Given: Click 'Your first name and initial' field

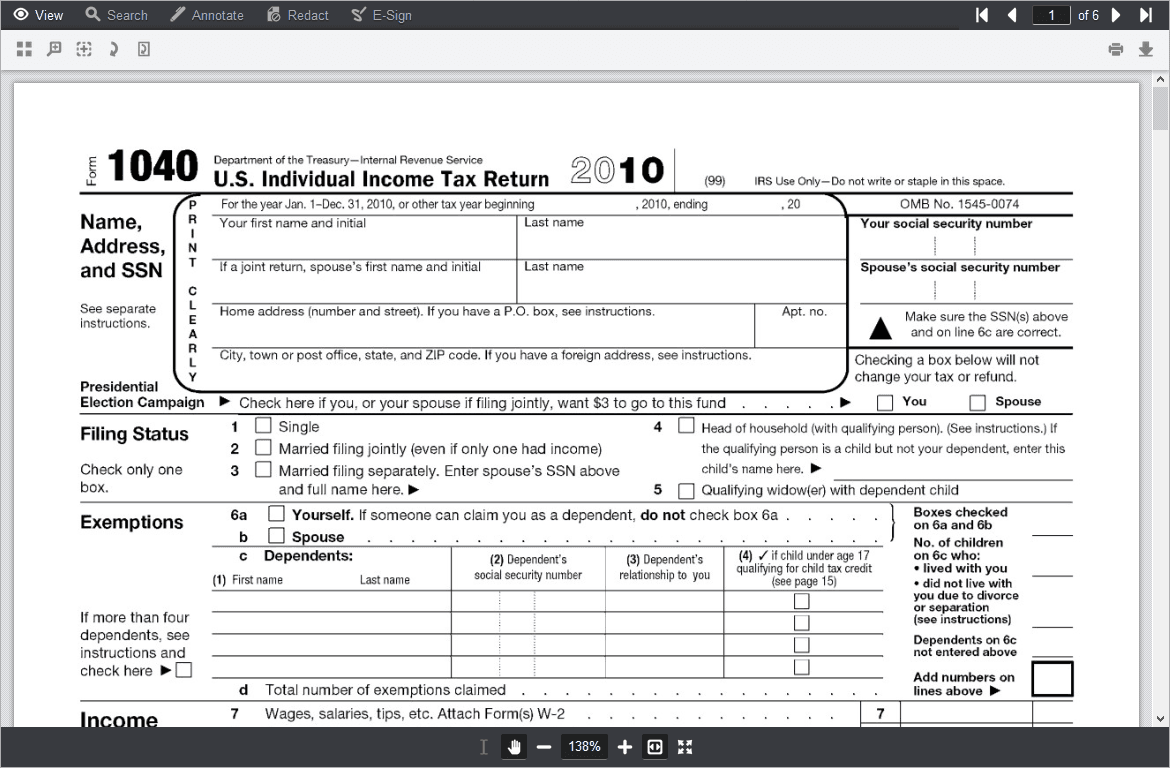Looking at the screenshot, I should coord(364,237).
